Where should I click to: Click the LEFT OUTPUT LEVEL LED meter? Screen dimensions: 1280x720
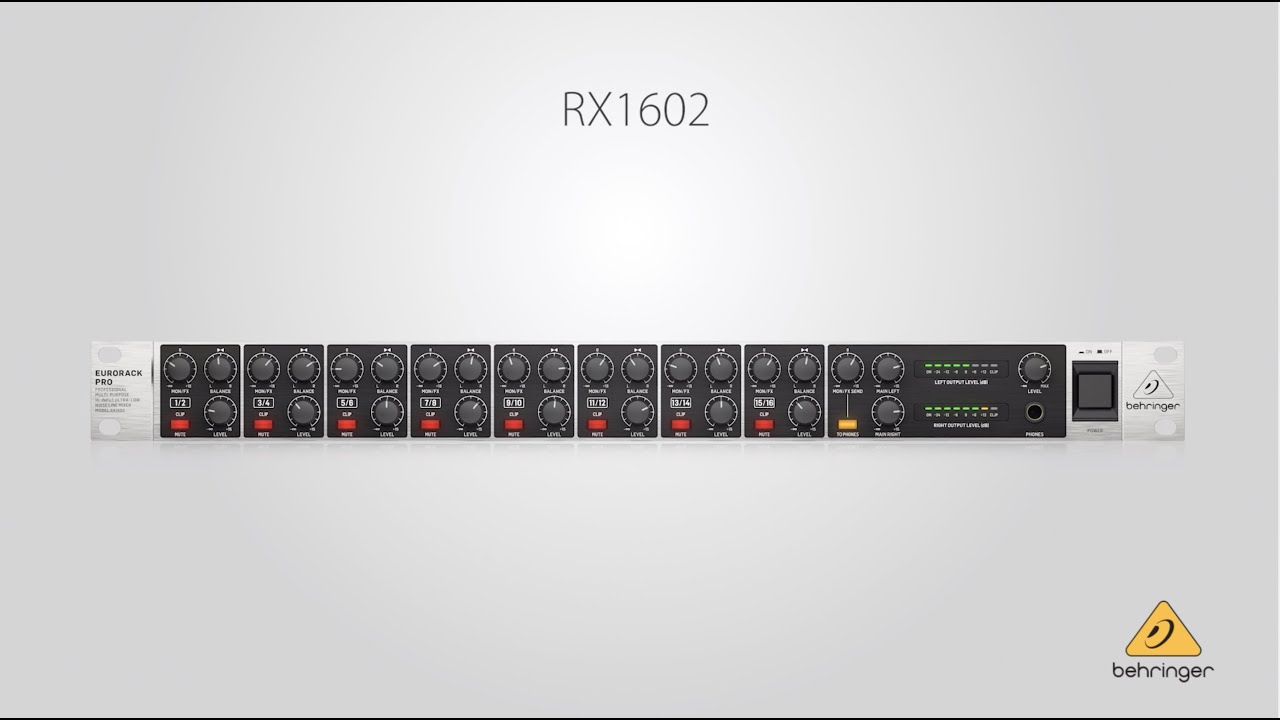[x=961, y=369]
